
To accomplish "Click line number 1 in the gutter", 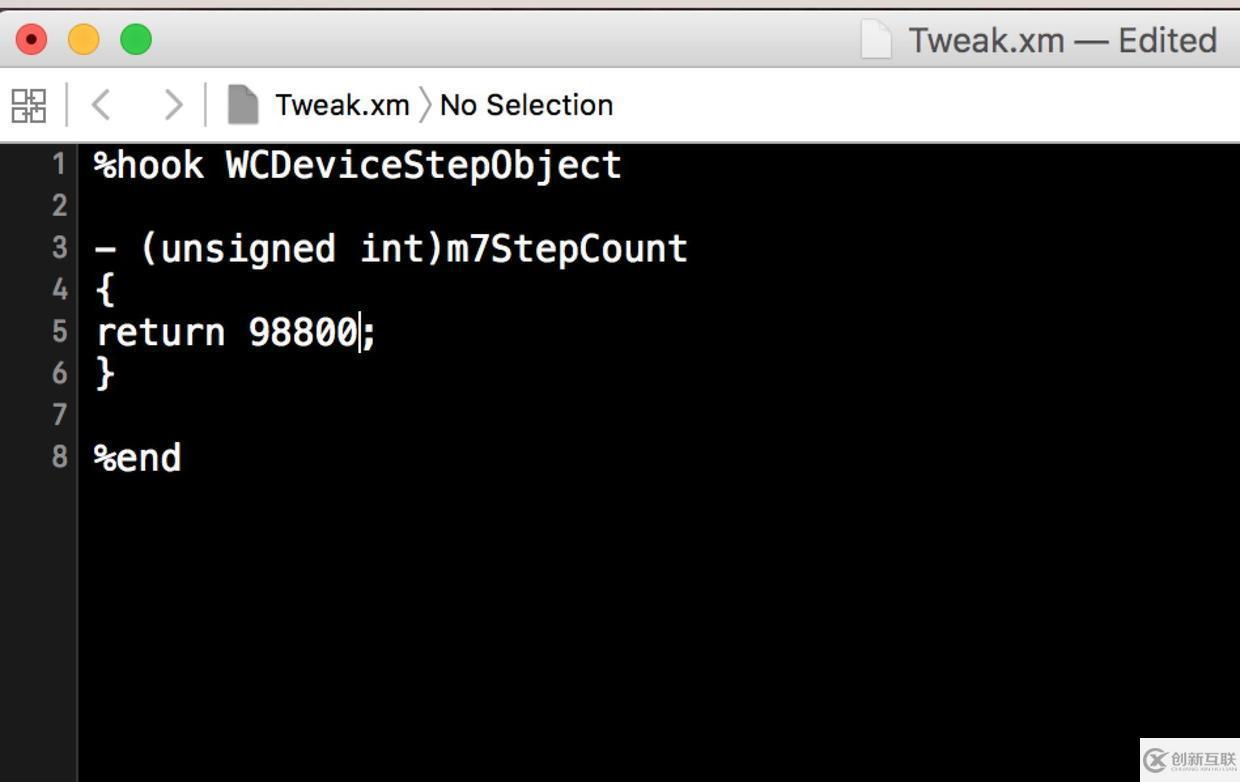I will (x=59, y=164).
